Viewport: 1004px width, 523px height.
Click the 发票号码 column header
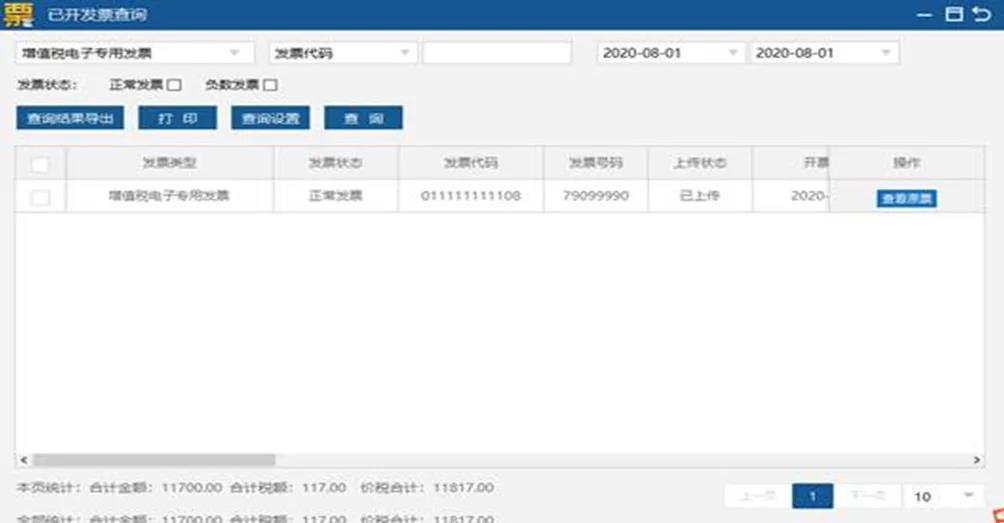tap(595, 163)
